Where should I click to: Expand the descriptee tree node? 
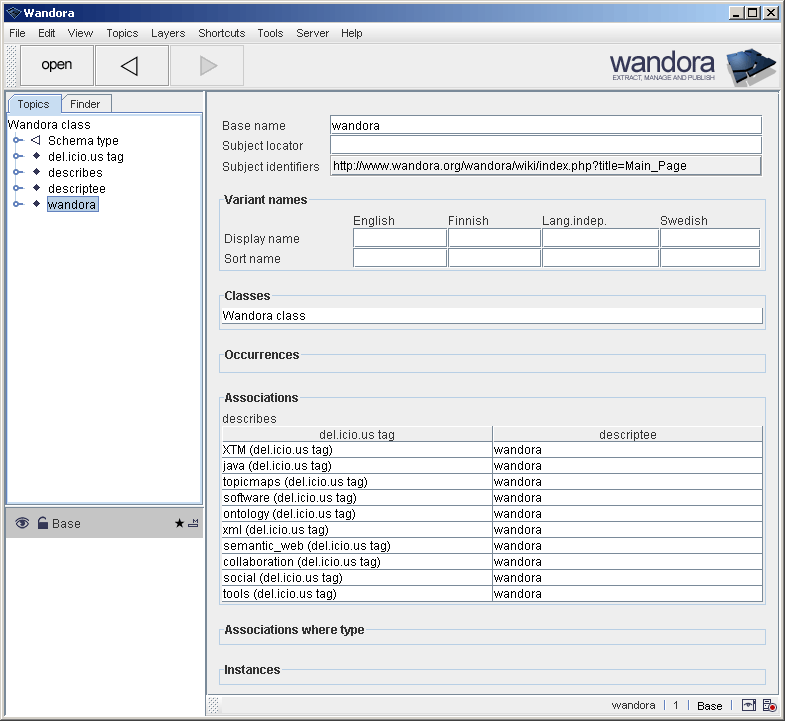click(x=17, y=189)
